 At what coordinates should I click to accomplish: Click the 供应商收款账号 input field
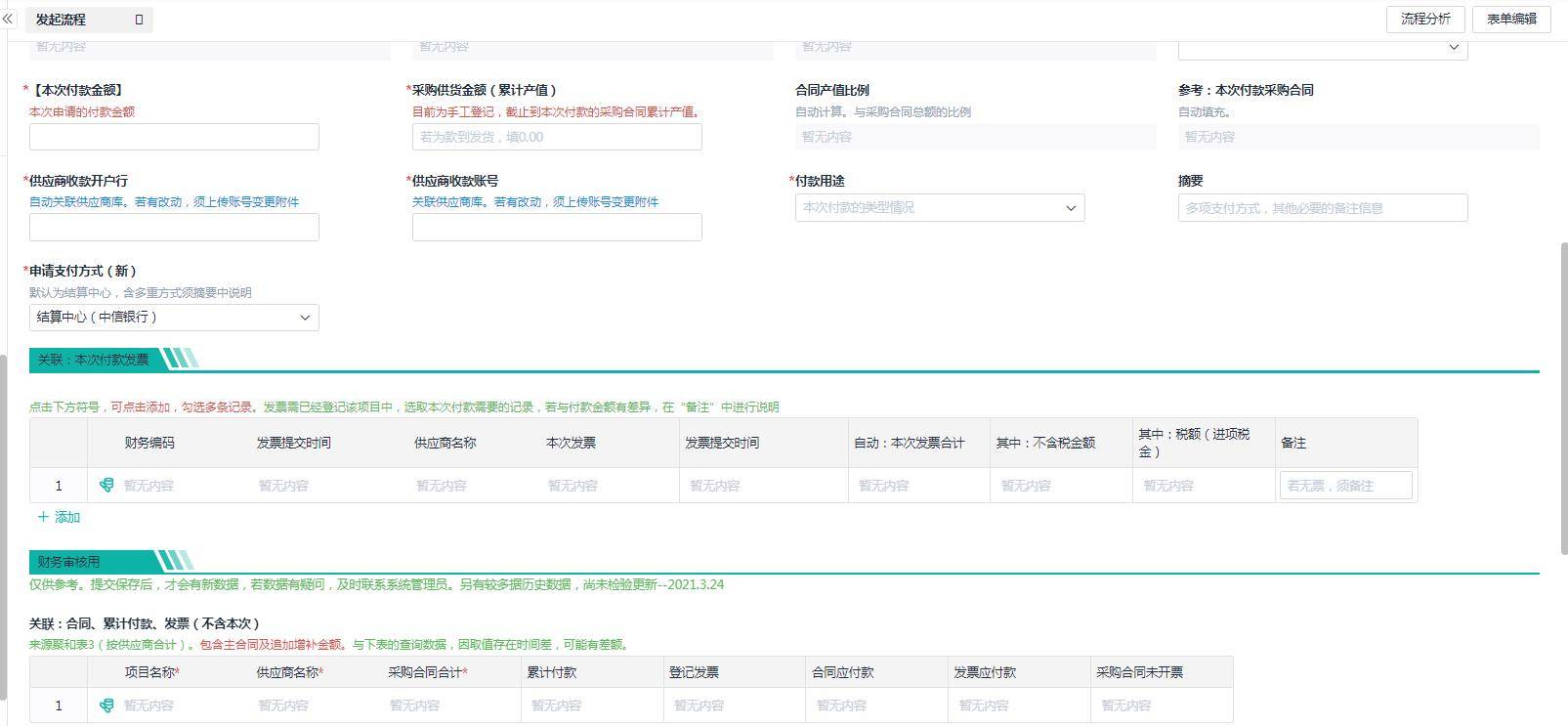click(556, 228)
